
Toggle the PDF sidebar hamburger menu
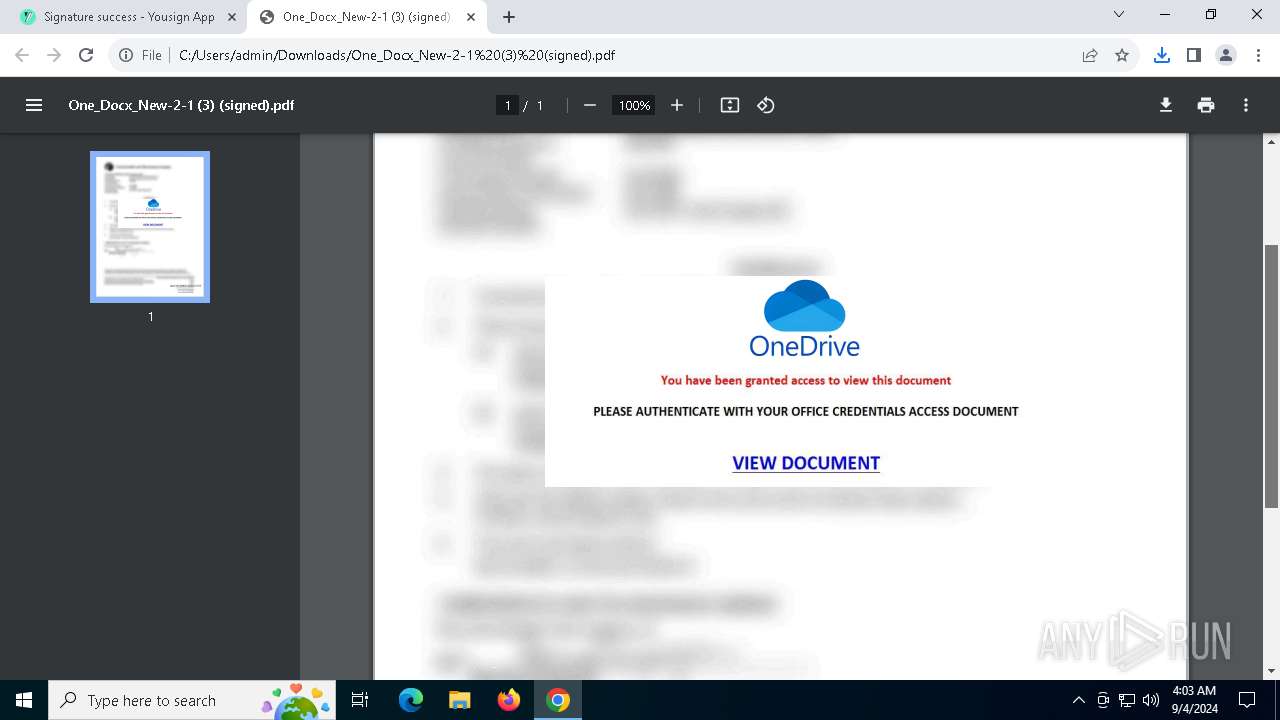[34, 105]
